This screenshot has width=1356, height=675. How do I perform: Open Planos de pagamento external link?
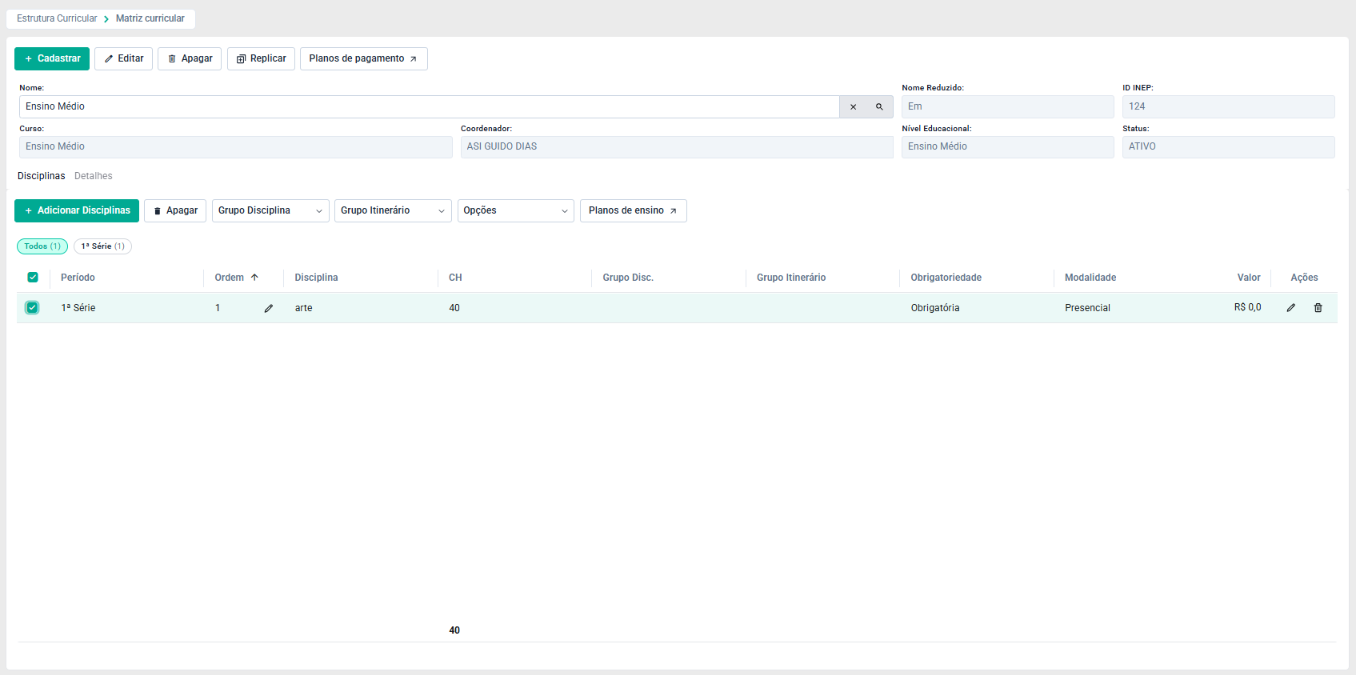tap(364, 59)
